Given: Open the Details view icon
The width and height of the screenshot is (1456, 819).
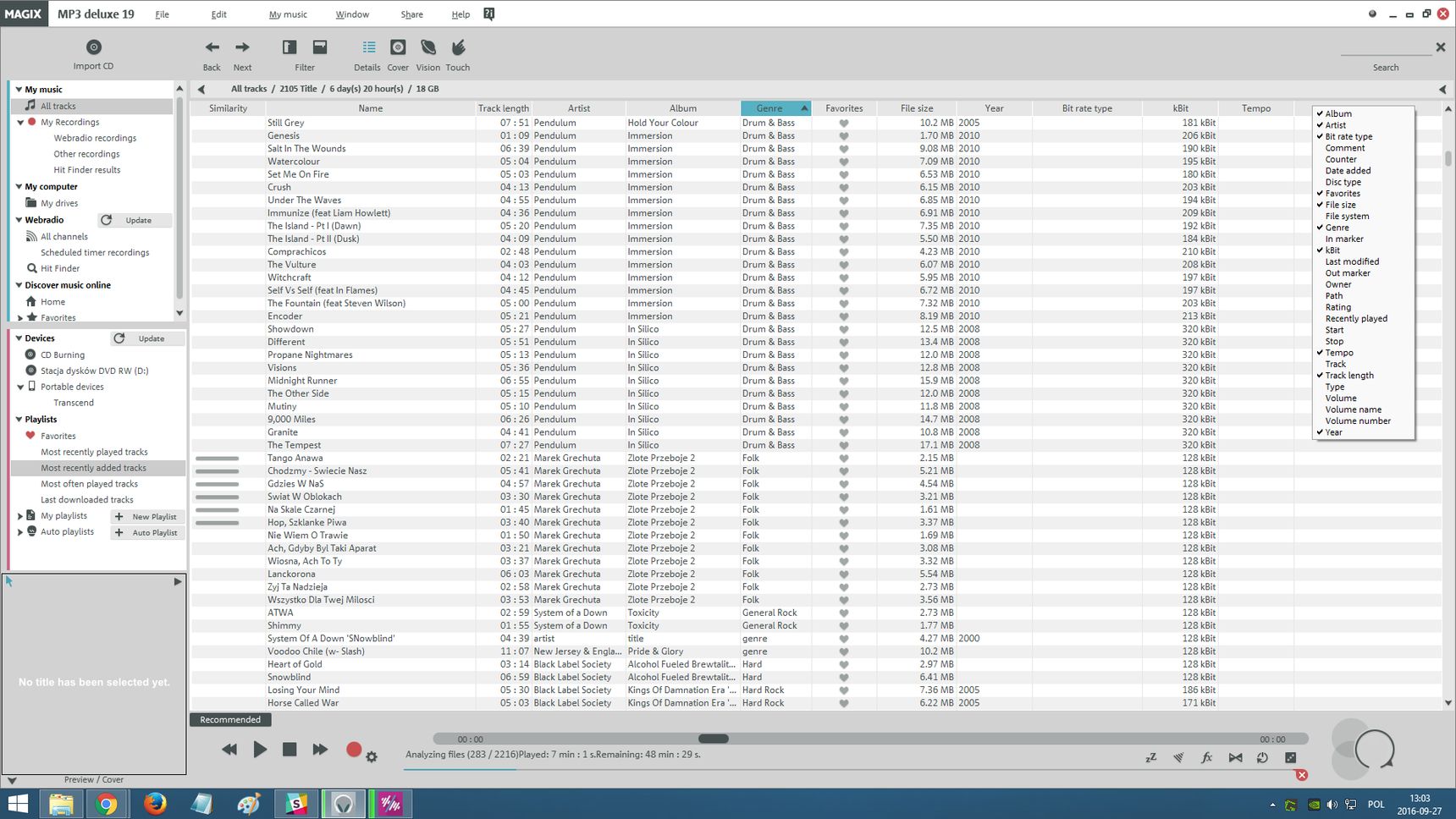Looking at the screenshot, I should [368, 47].
